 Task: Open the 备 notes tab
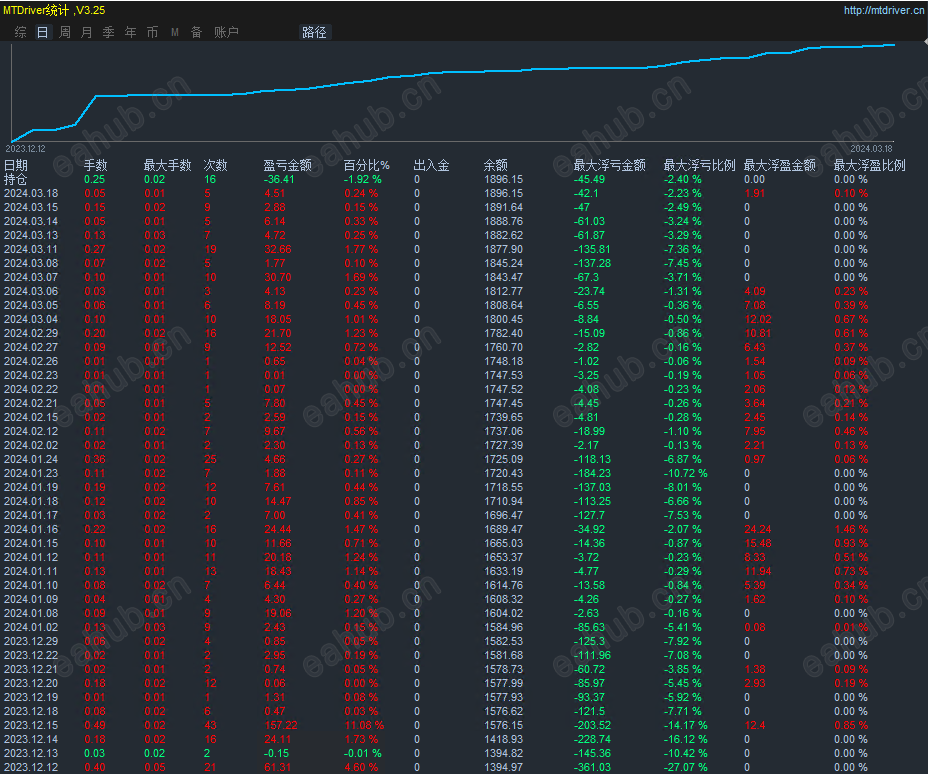click(196, 32)
